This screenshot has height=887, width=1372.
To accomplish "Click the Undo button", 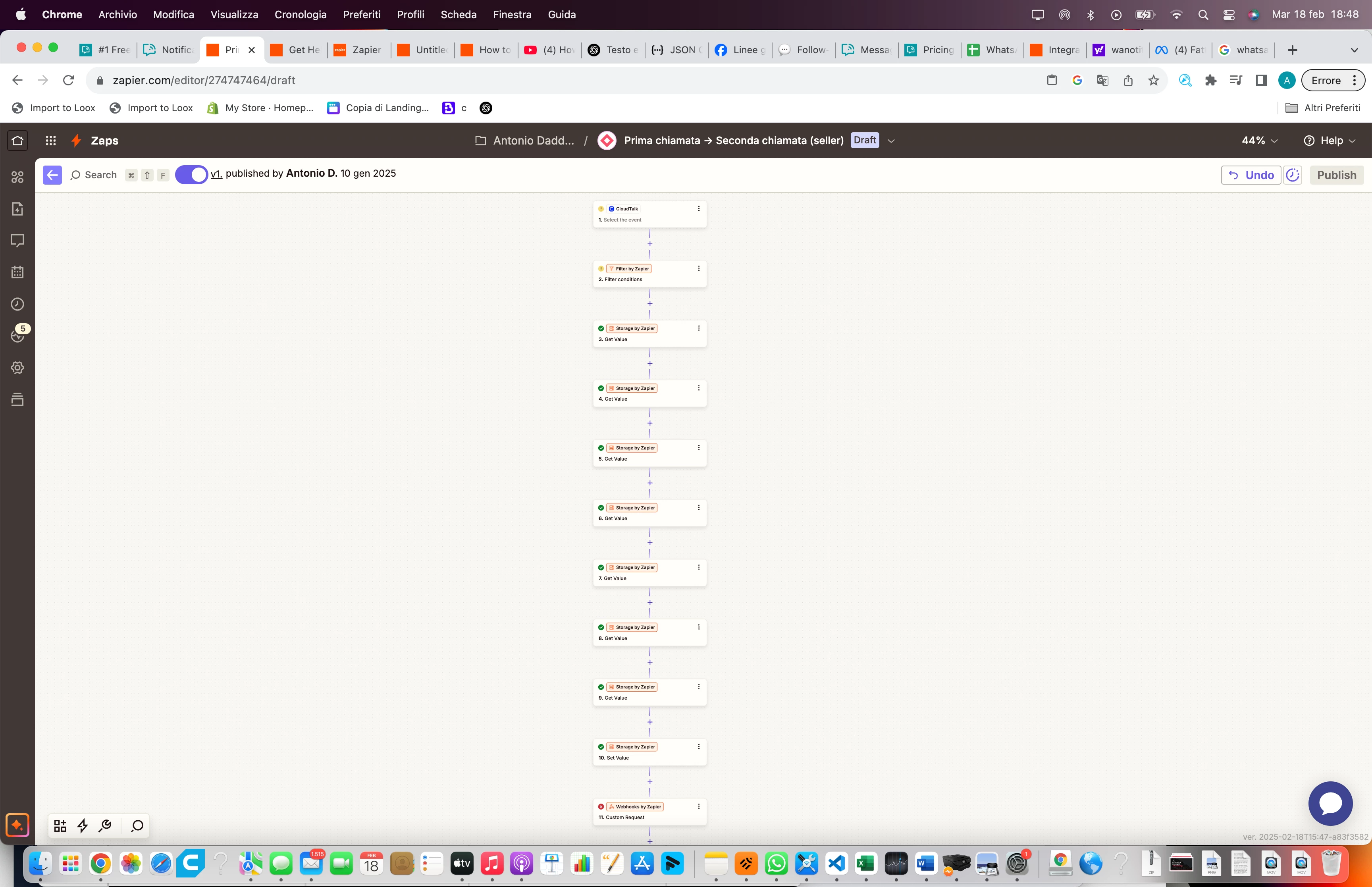I will (1251, 175).
